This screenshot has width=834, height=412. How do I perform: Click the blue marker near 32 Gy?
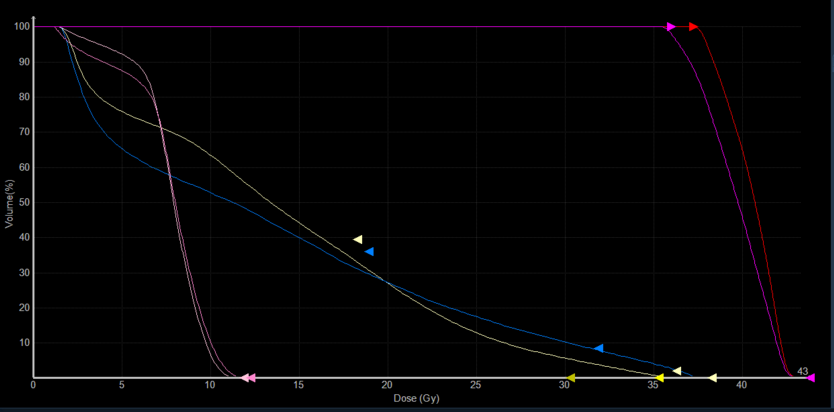(598, 348)
